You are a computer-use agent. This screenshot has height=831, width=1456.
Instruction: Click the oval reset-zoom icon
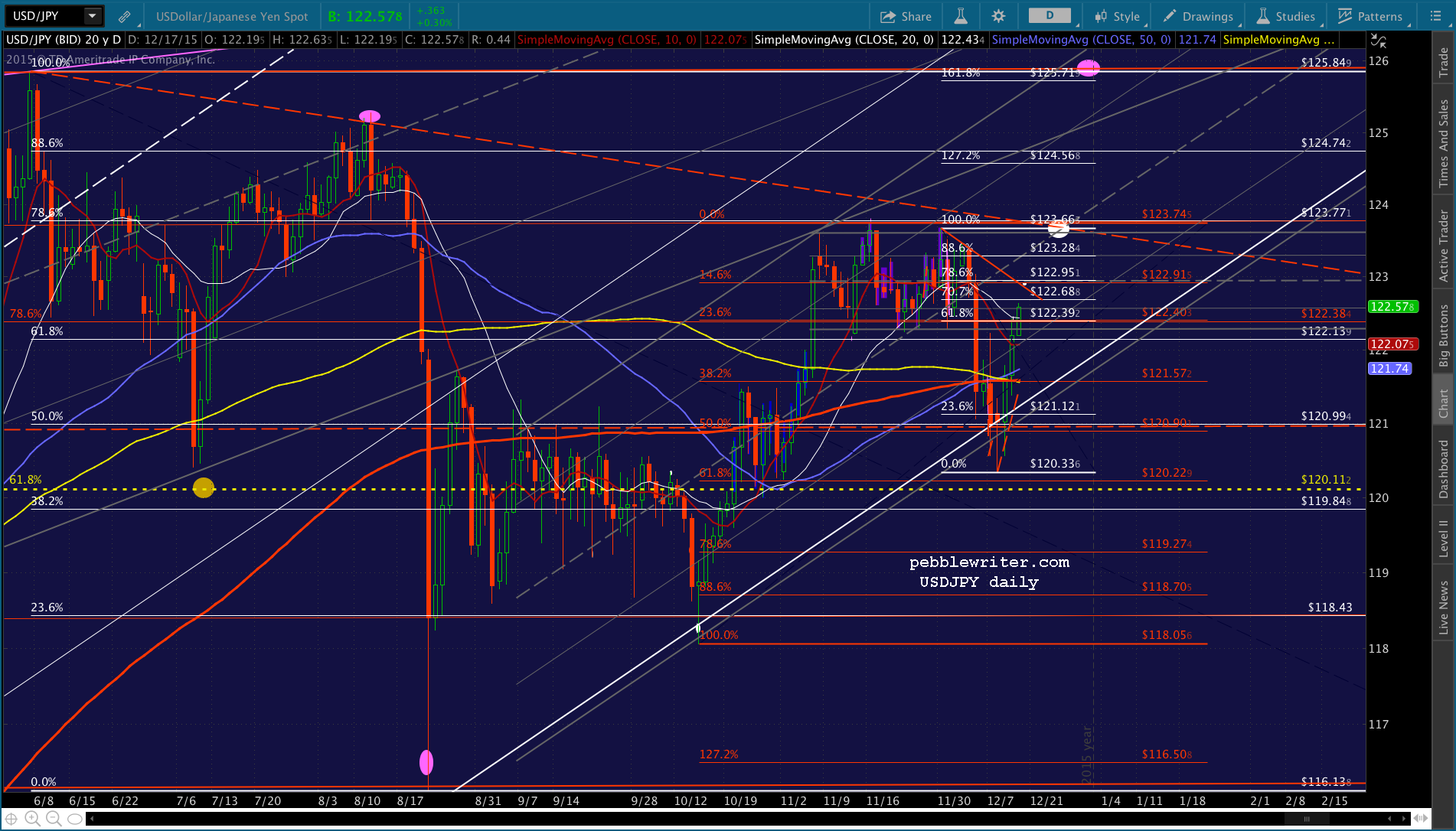click(74, 819)
